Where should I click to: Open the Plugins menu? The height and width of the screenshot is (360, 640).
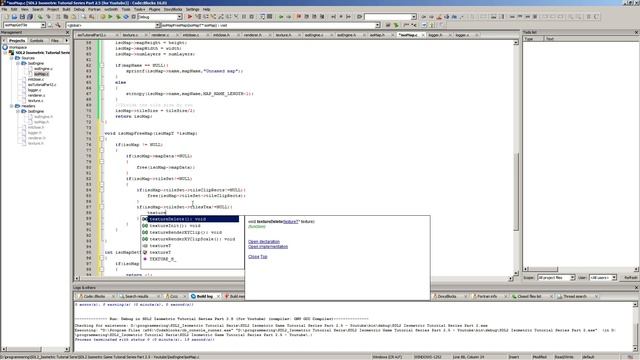tap(154, 9)
